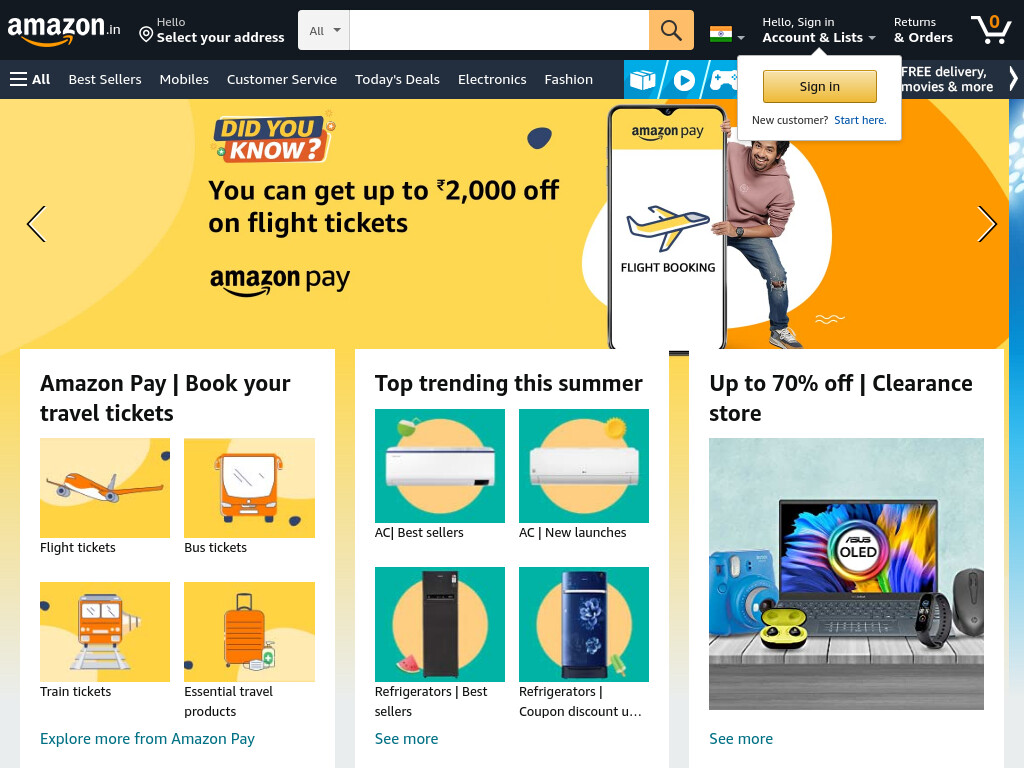Open Explore more from Amazon Pay link

coord(148,739)
